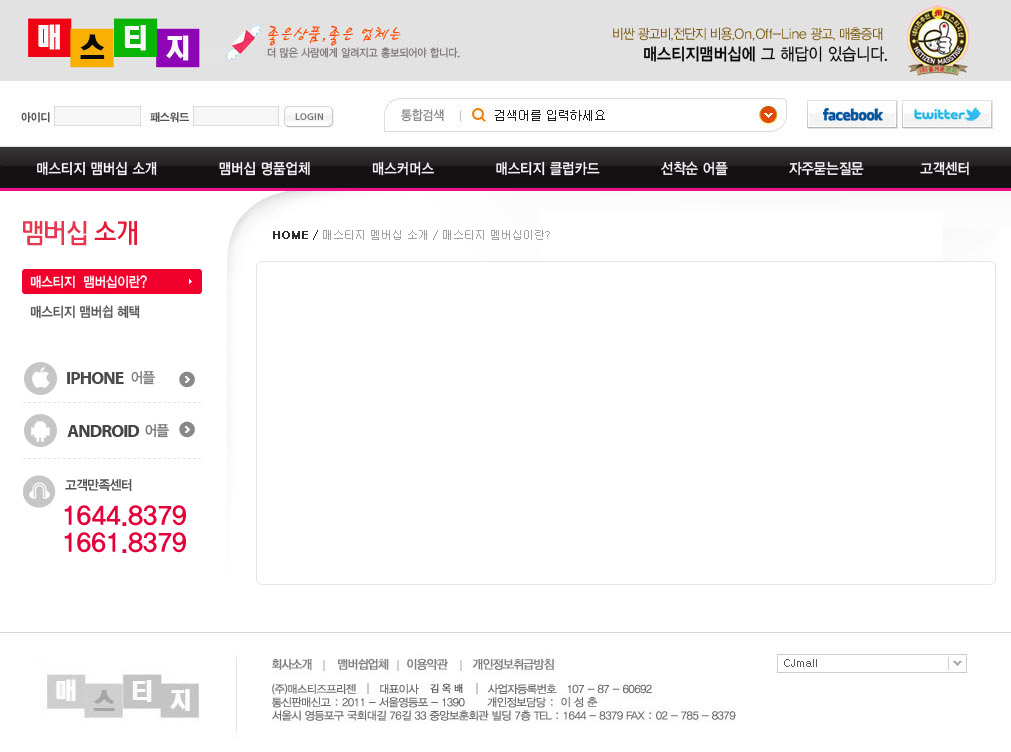Click the 맴버십 소개 sidebar heading
This screenshot has width=1011, height=752.
click(x=80, y=232)
